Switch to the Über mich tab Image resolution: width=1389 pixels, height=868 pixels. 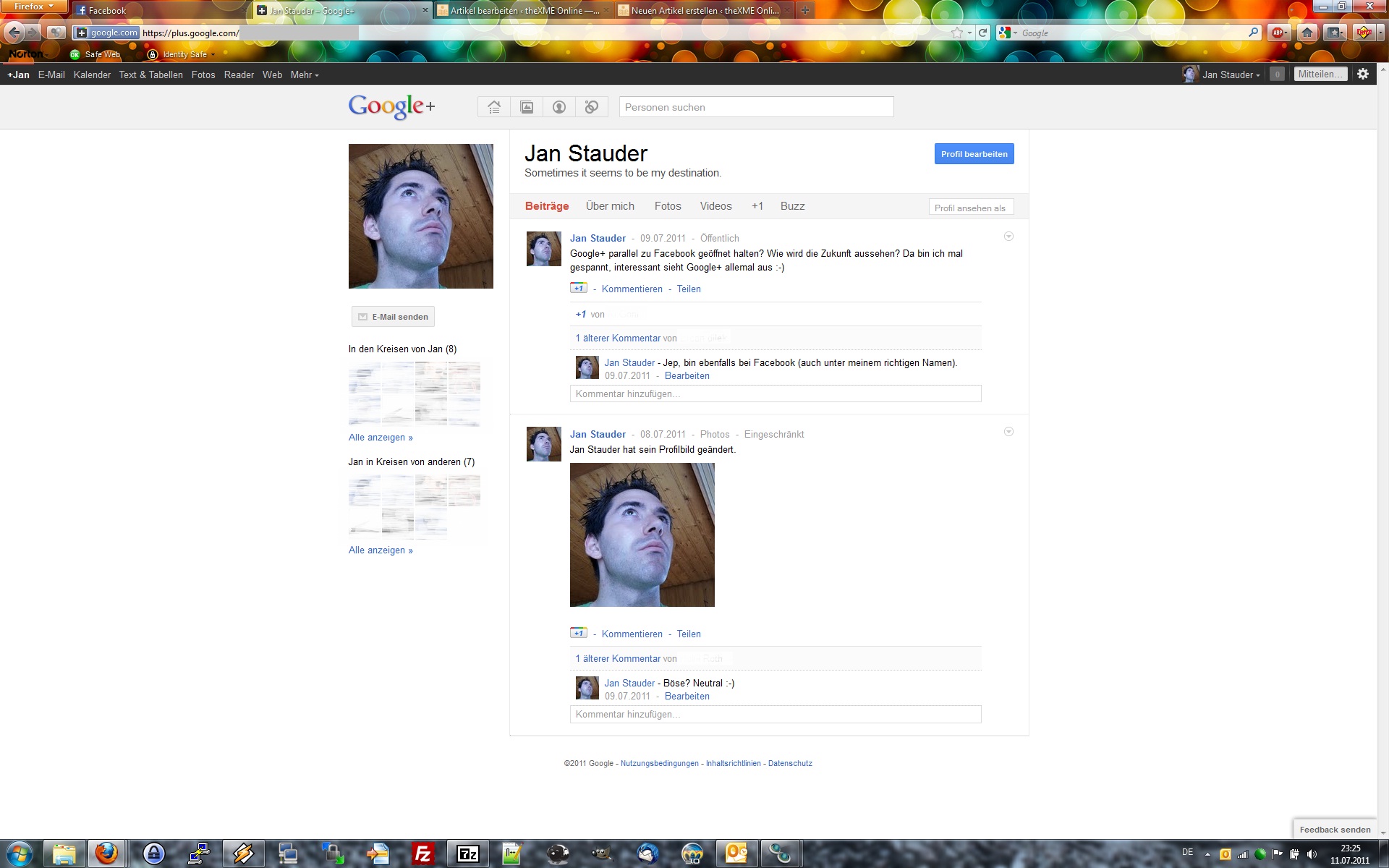click(610, 206)
